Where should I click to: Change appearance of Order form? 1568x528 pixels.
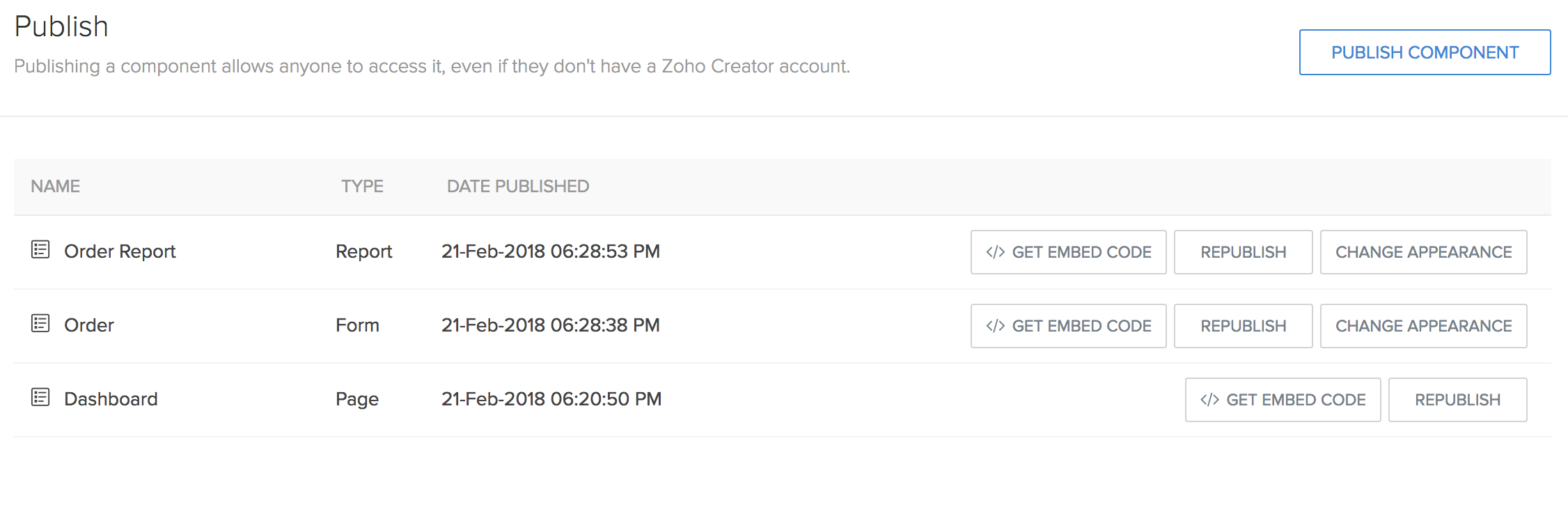pos(1423,326)
